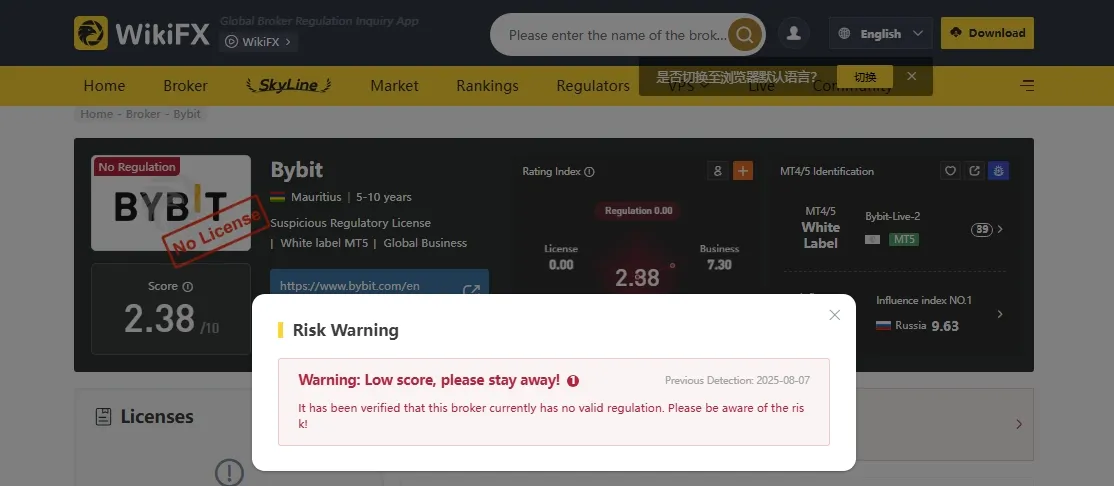The image size is (1114, 486).
Task: Open the English language dropdown
Action: (880, 33)
